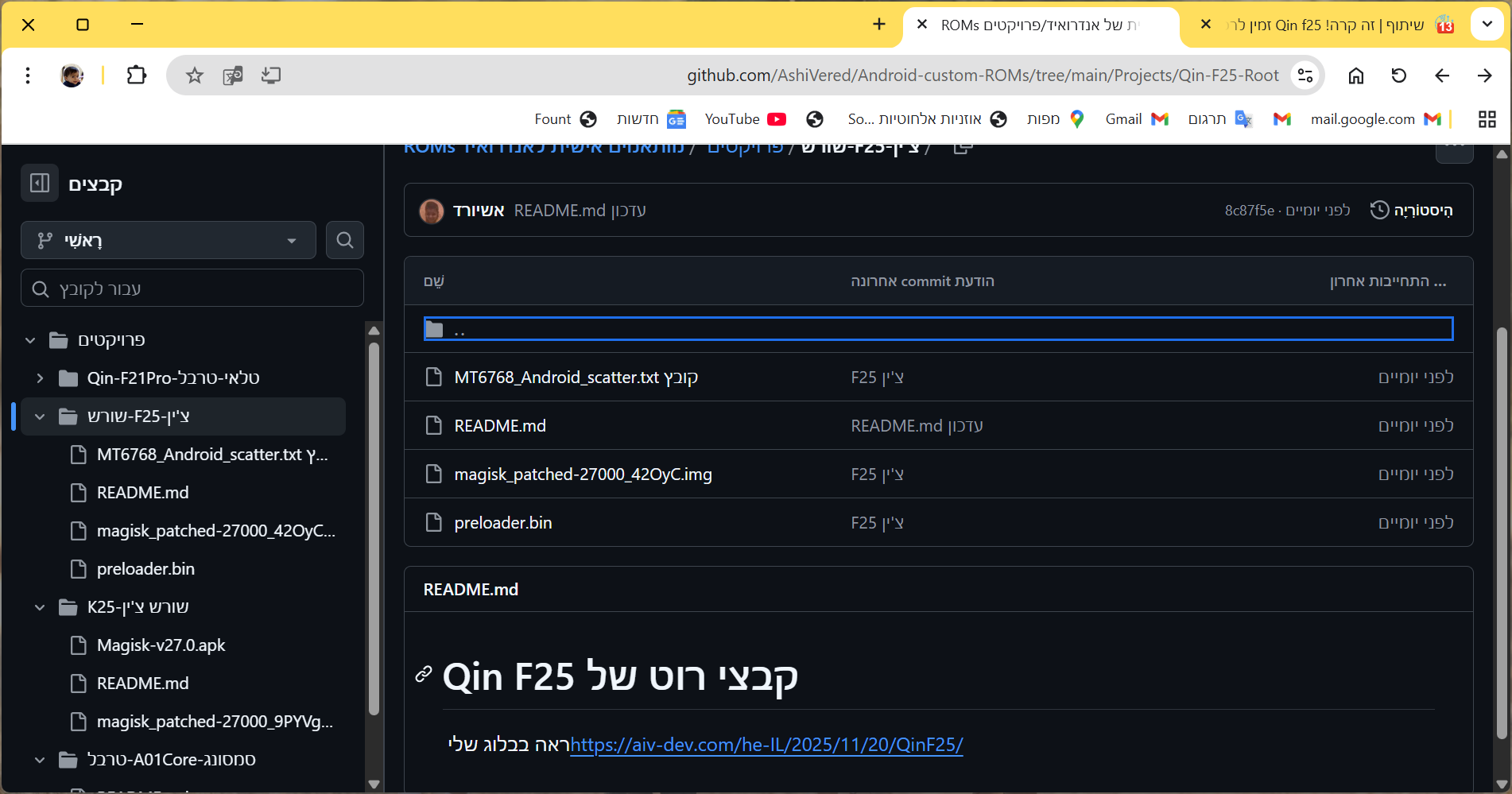Collapse the top projects folder chevron
1512x794 pixels.
(30, 340)
